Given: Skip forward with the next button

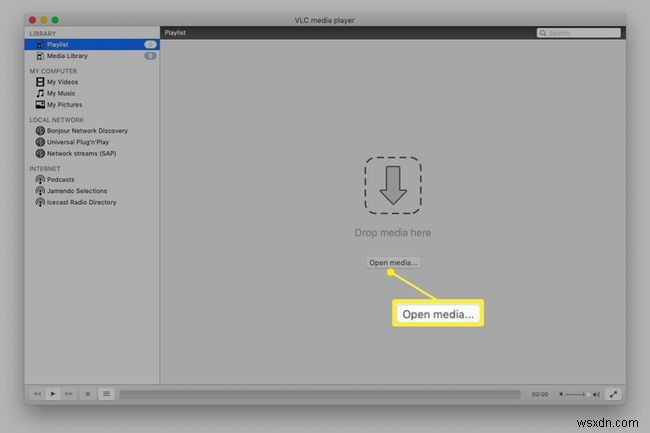Looking at the screenshot, I should [68, 394].
